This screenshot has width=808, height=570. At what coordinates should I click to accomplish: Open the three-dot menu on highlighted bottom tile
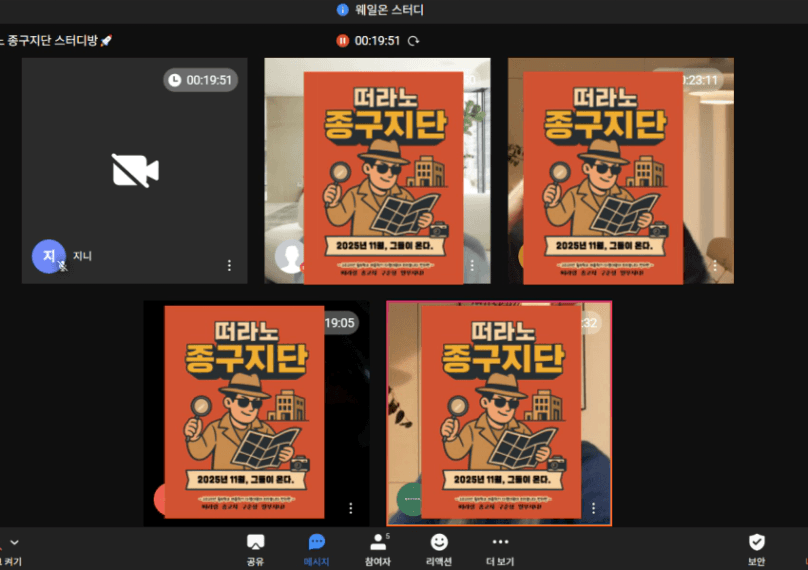[594, 508]
